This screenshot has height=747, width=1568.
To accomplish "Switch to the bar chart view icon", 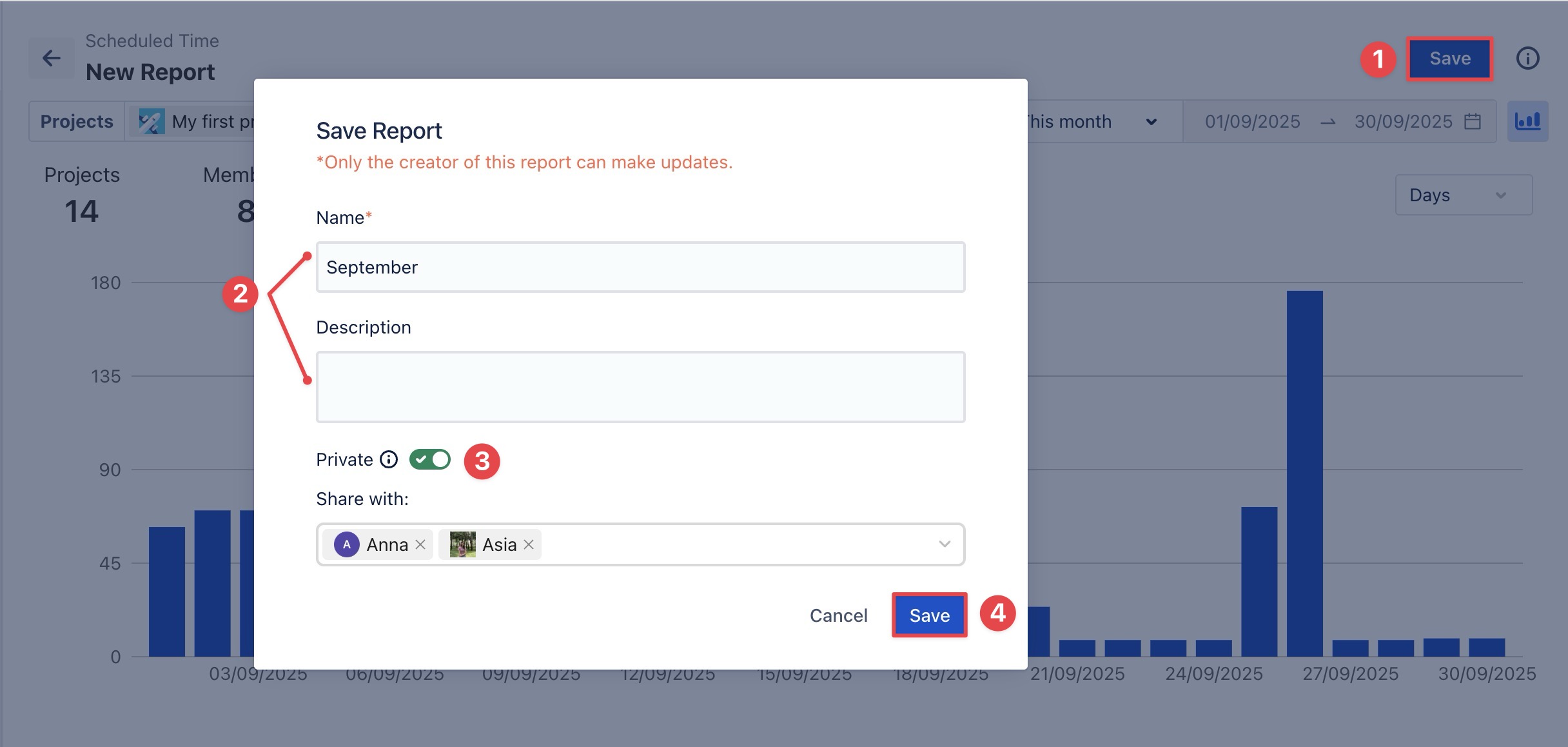I will coord(1527,121).
